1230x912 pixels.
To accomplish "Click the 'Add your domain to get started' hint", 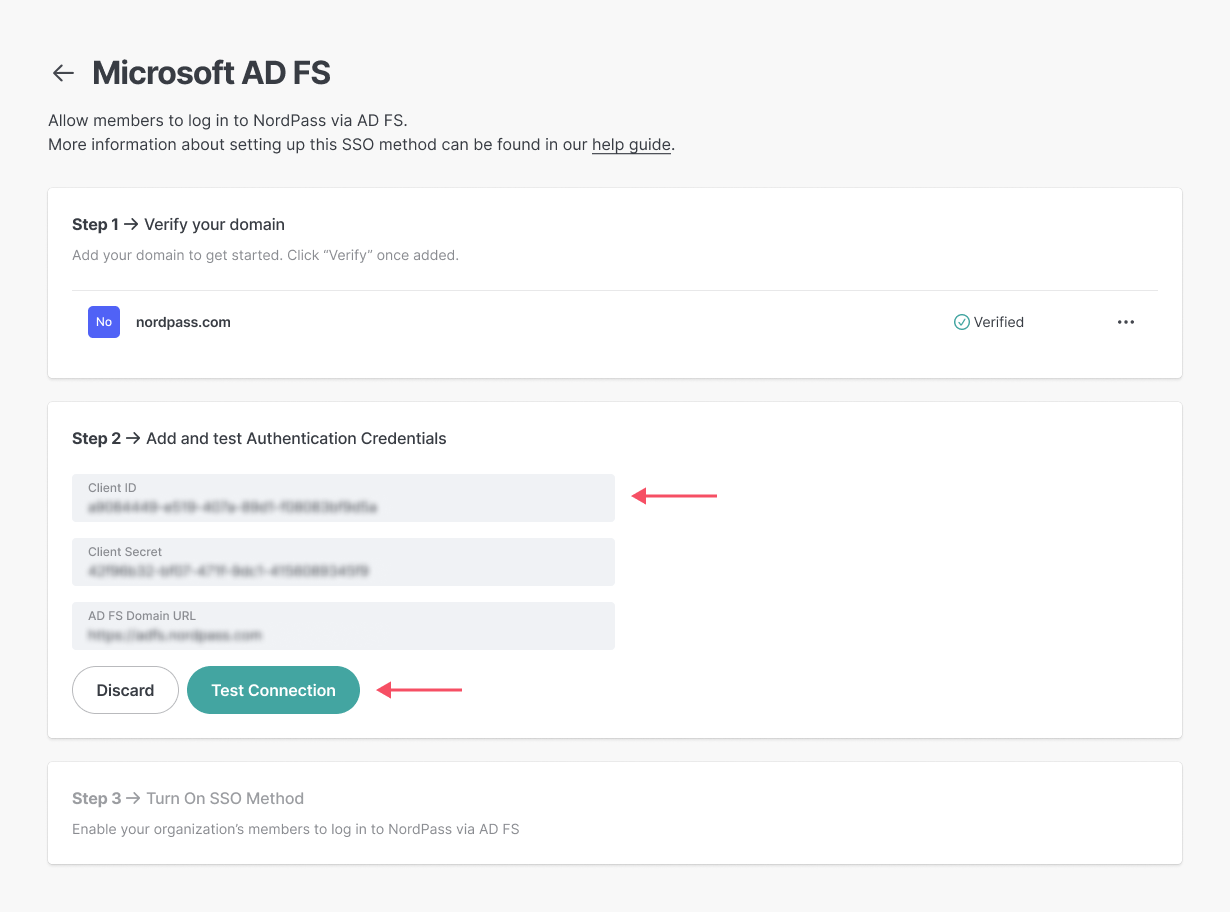I will click(x=265, y=255).
